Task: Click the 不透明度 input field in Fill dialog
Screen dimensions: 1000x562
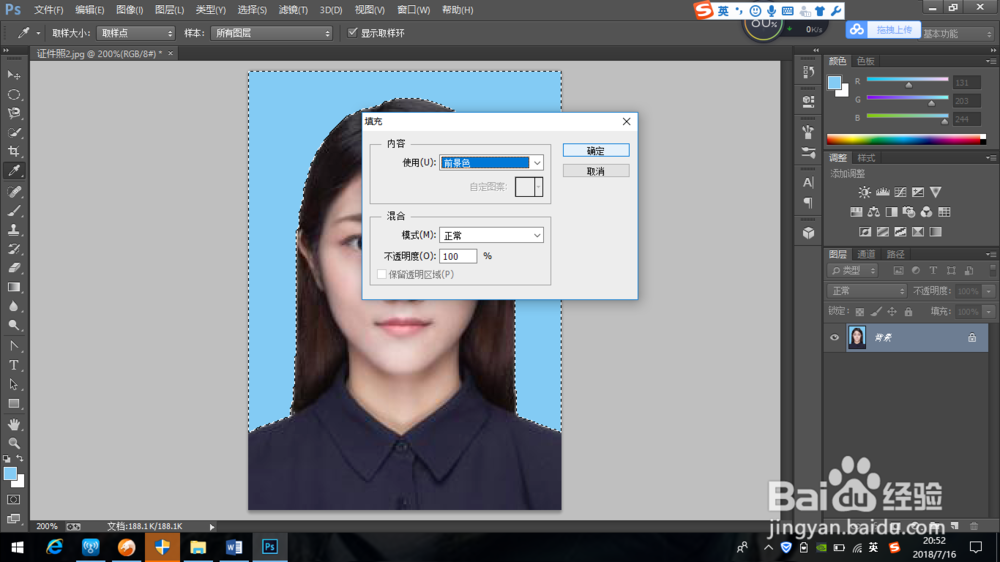Action: [458, 256]
